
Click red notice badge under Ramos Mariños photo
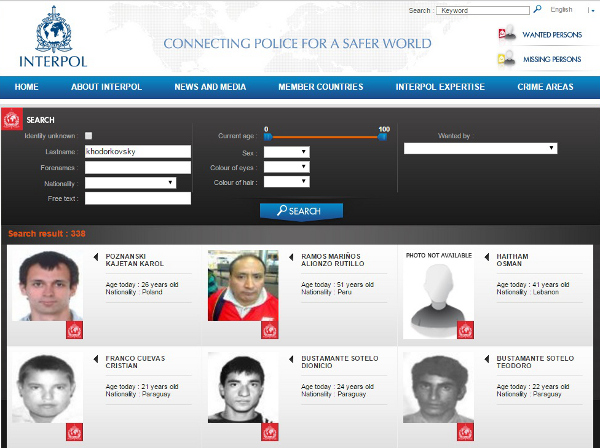270,330
